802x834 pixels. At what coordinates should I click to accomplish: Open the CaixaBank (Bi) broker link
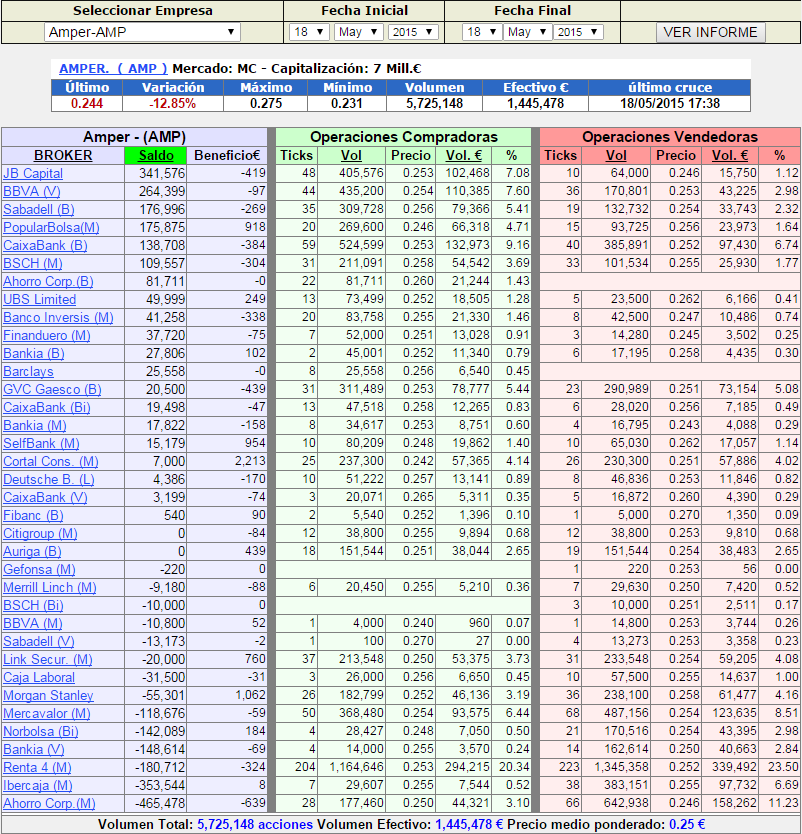click(47, 407)
